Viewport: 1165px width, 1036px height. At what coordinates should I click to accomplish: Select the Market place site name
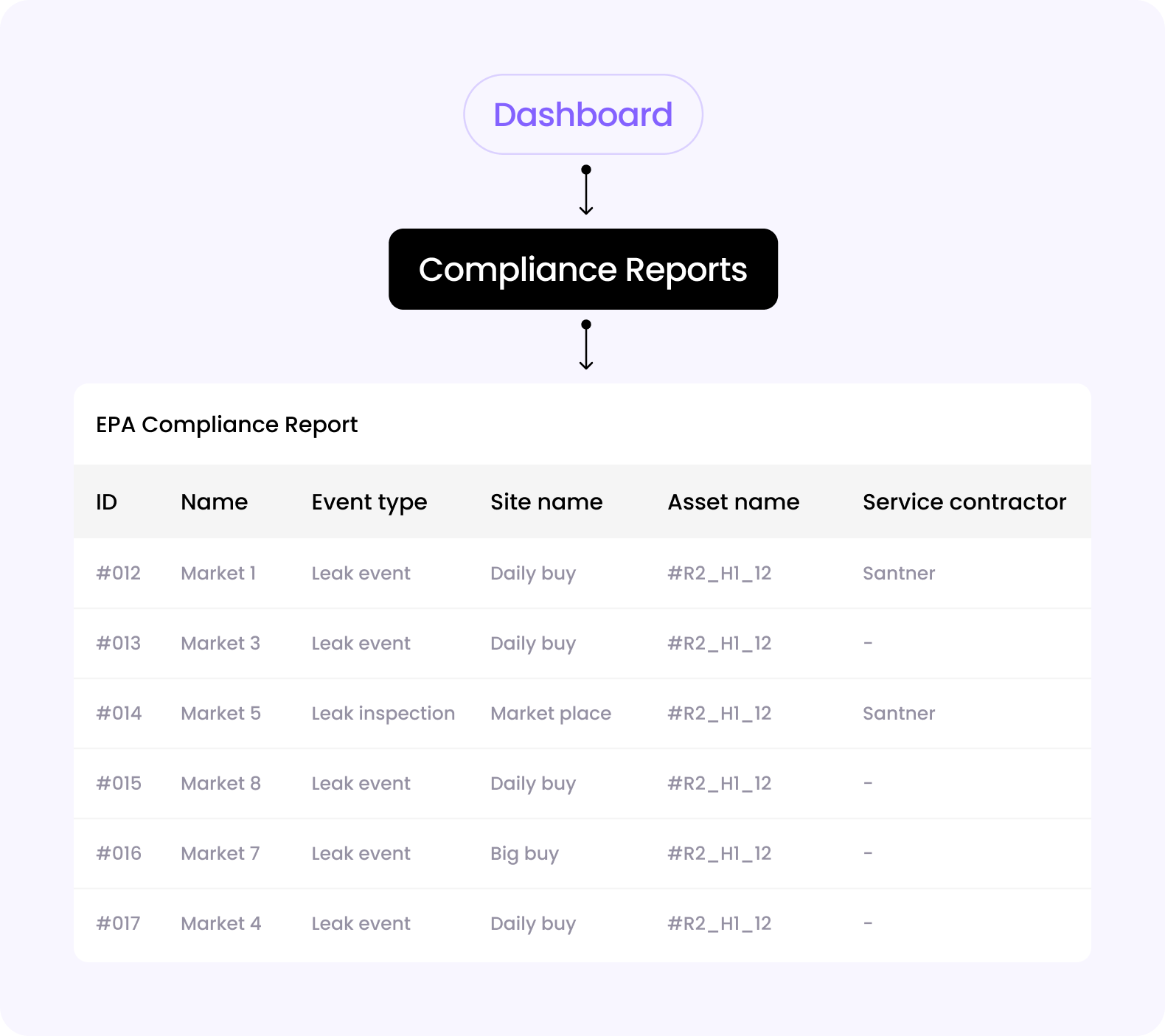tap(551, 714)
